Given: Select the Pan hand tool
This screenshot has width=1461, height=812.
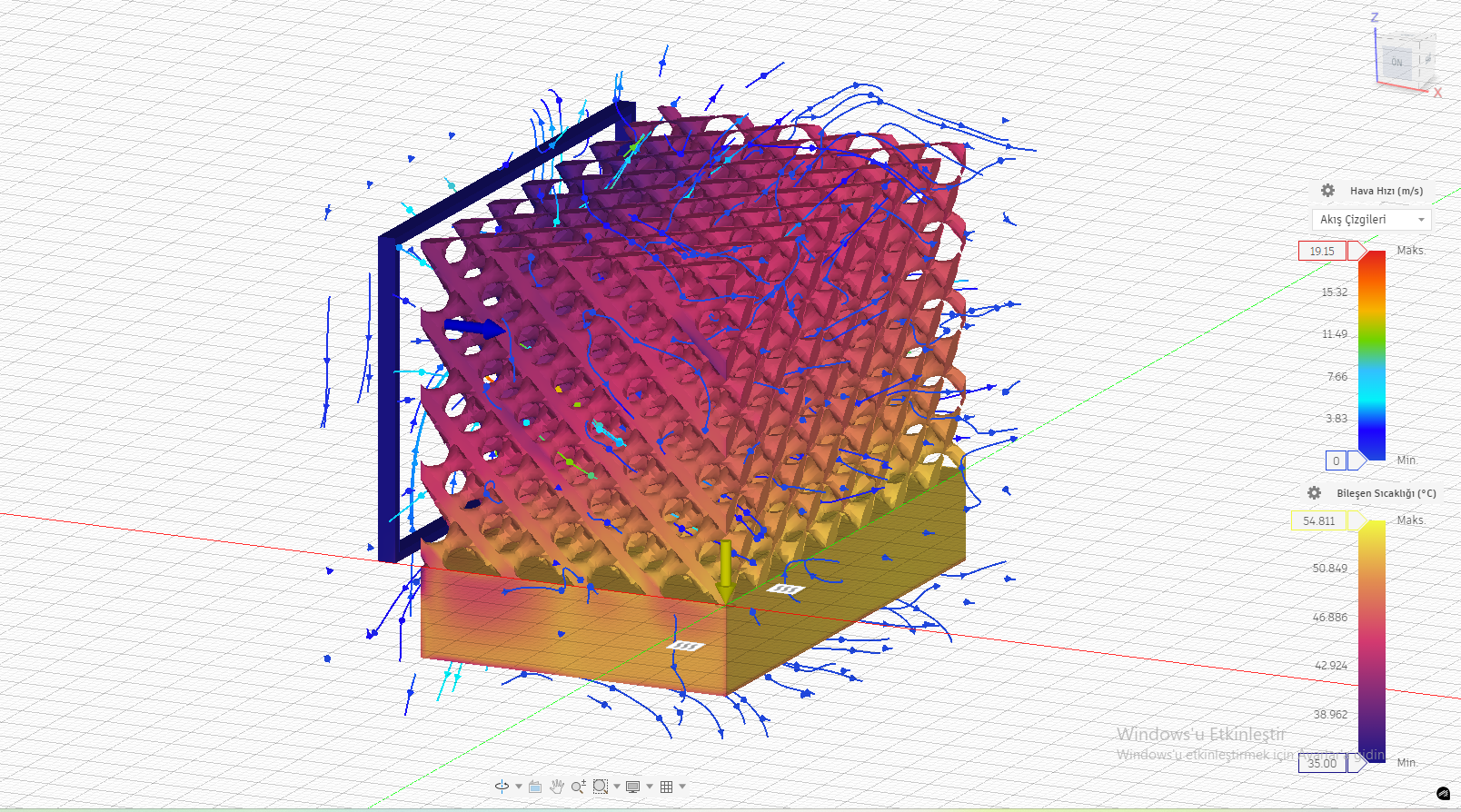Looking at the screenshot, I should (x=557, y=787).
